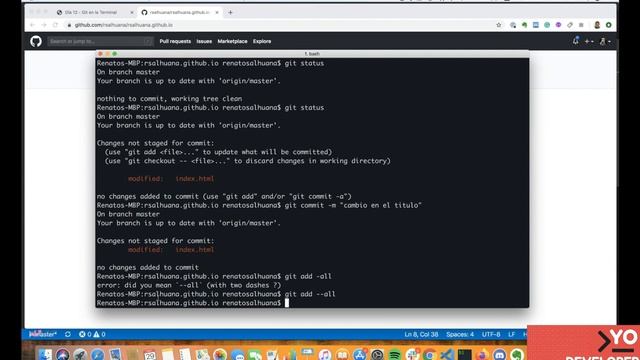Click the Evernote elephant extension icon in Chrome

click(524, 25)
